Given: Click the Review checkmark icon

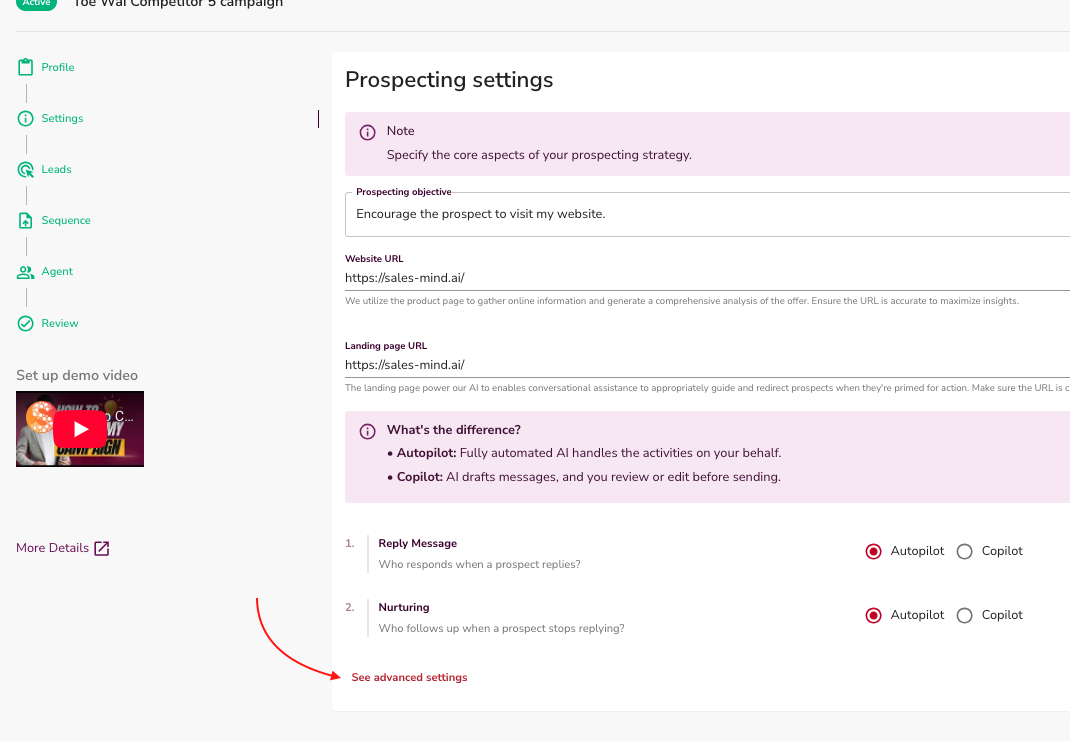Looking at the screenshot, I should 26,324.
